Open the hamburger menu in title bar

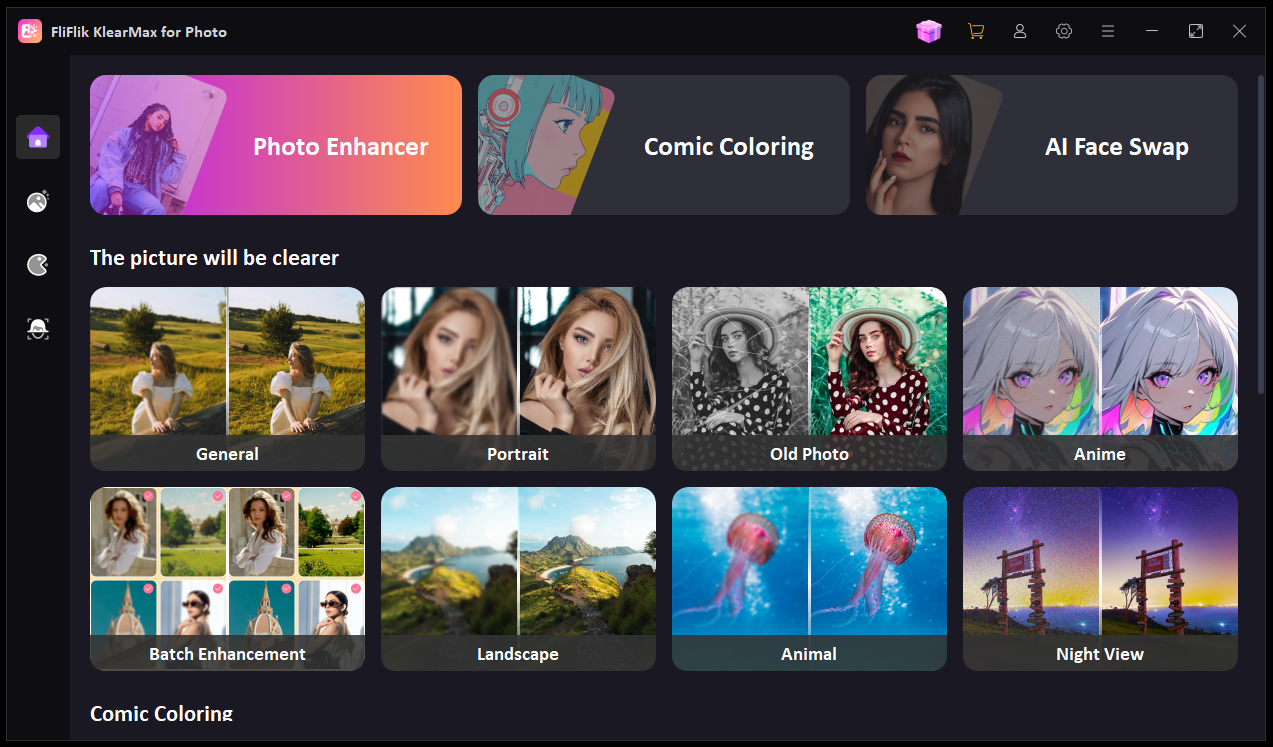point(1108,31)
